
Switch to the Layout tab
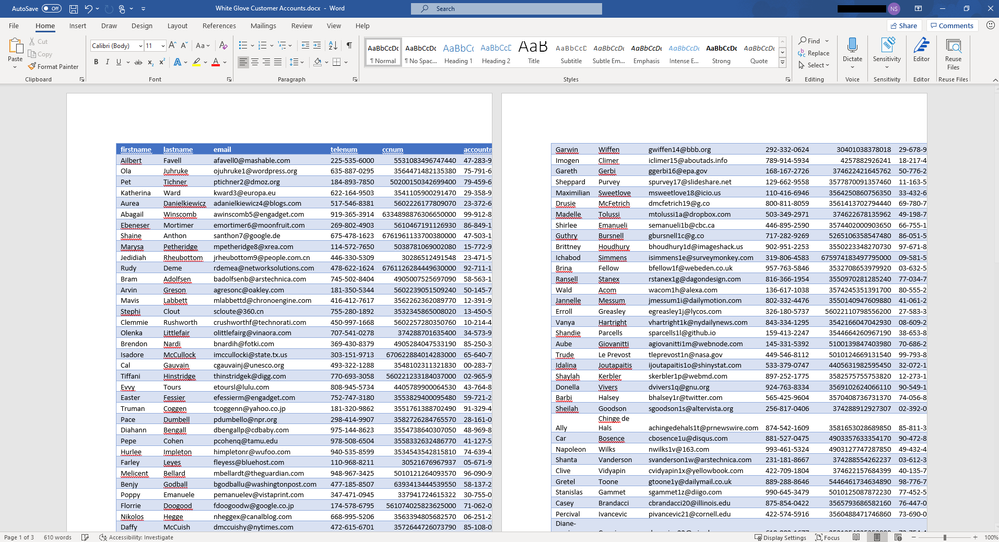pyautogui.click(x=177, y=26)
